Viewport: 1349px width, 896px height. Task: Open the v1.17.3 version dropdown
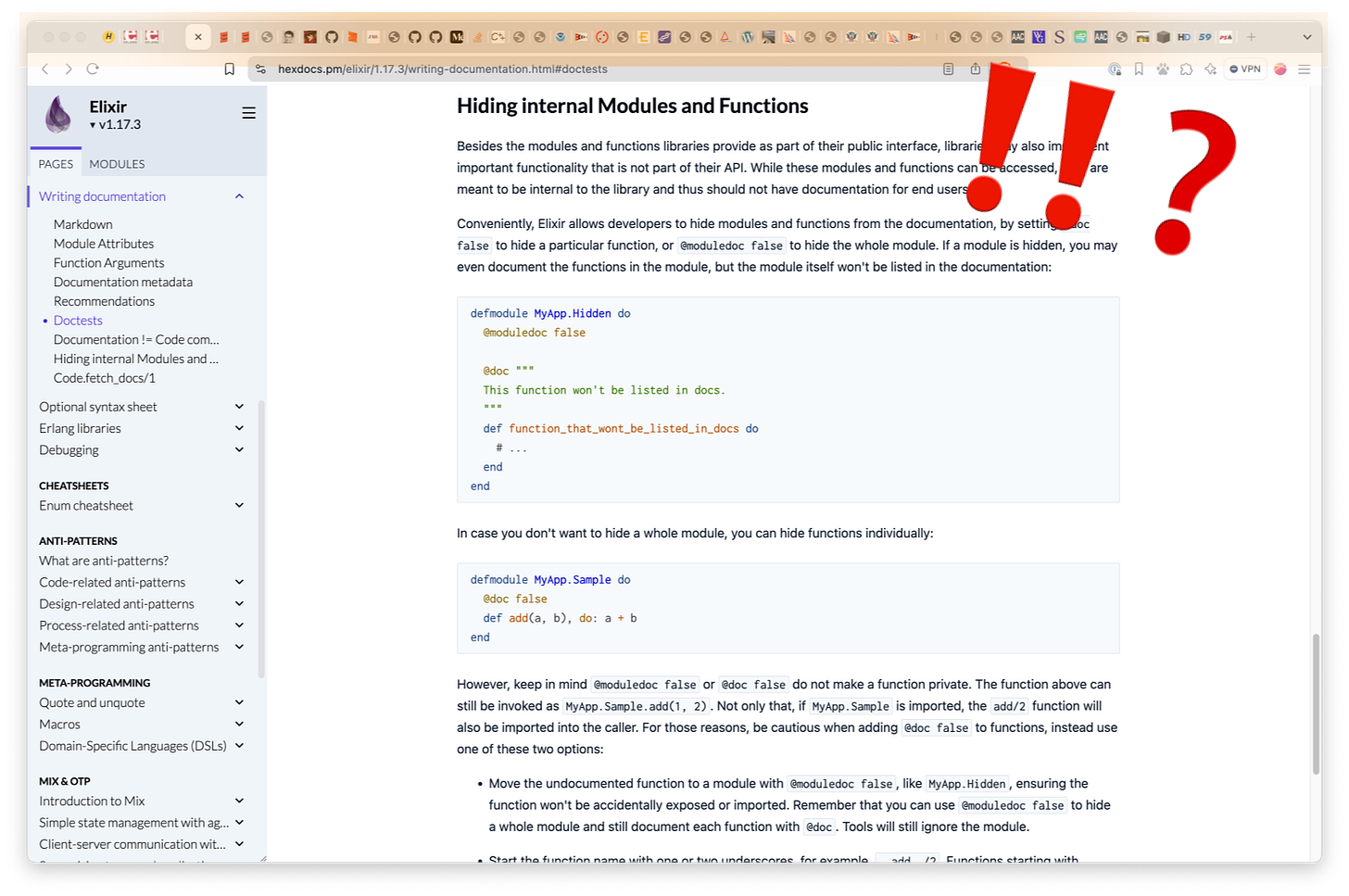point(116,125)
